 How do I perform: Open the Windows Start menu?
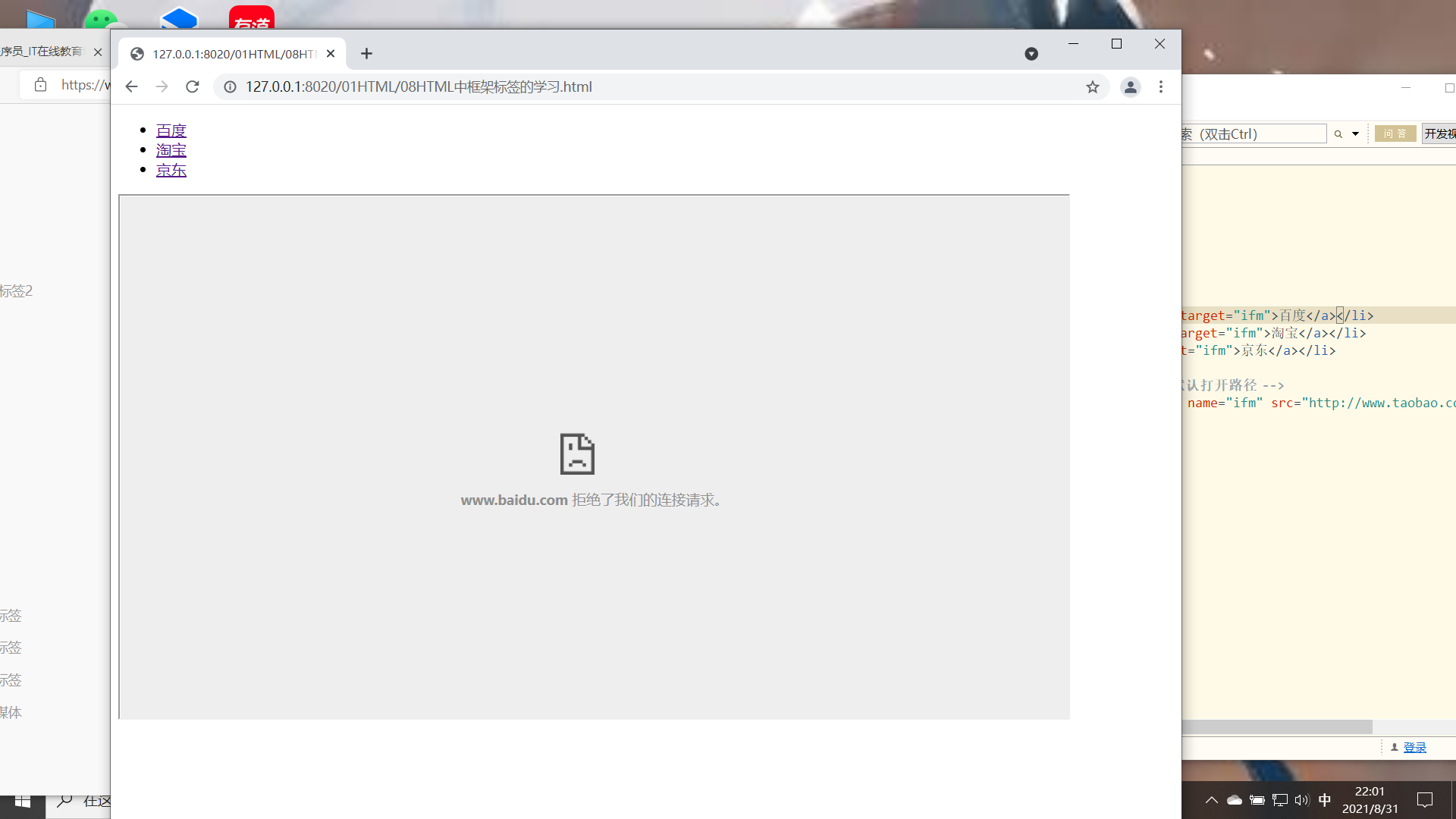click(23, 802)
